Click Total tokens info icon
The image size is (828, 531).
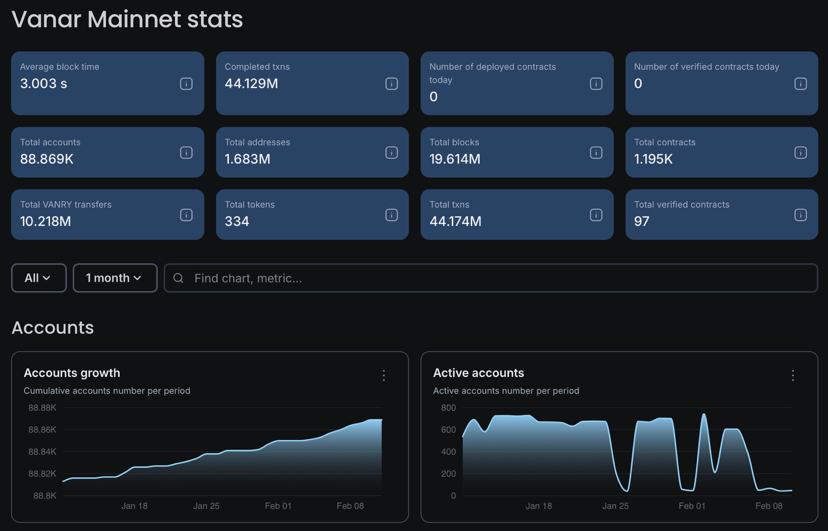coord(391,215)
